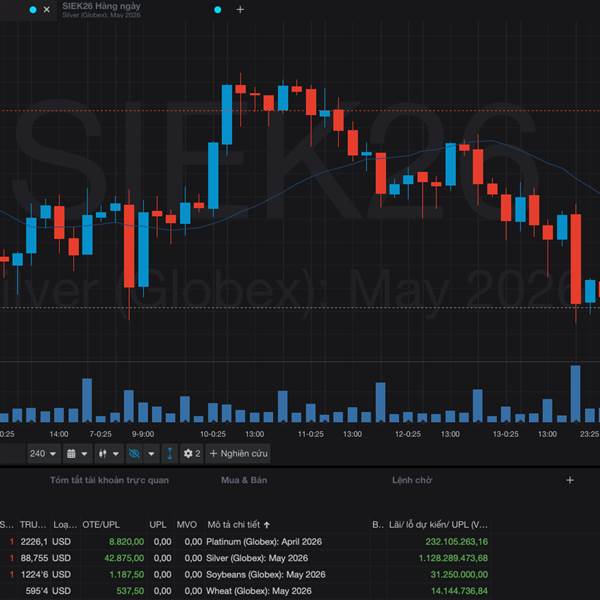Select the Silver (Globex): May 2026 row
Viewport: 600px width, 600px height.
click(257, 557)
